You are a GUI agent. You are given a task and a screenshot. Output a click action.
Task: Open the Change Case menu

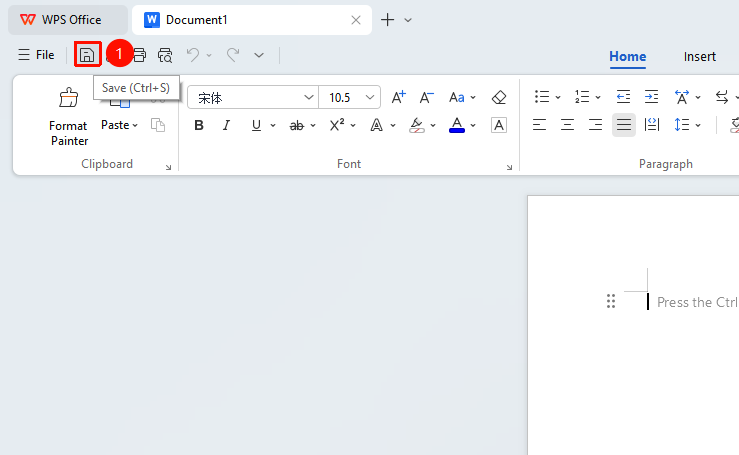462,98
